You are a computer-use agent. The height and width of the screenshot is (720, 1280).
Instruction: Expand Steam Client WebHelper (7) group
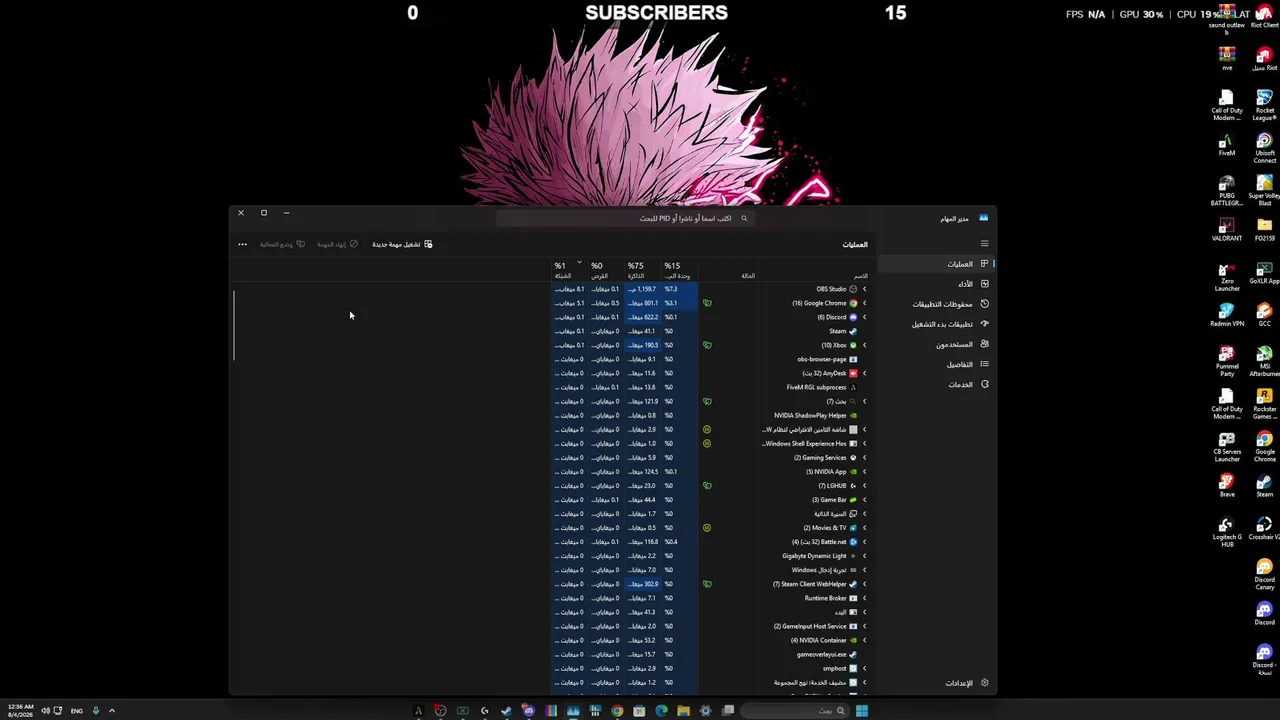(x=865, y=583)
